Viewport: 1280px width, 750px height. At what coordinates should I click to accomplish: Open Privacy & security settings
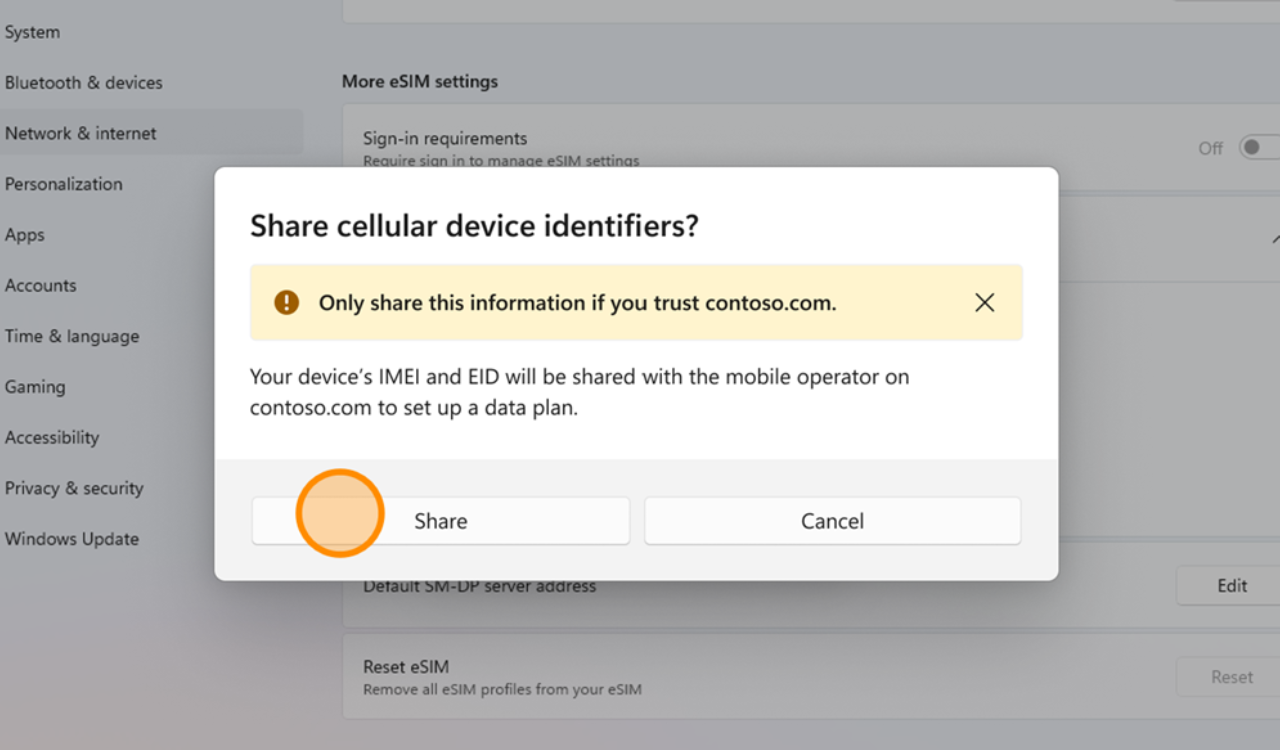pos(74,488)
